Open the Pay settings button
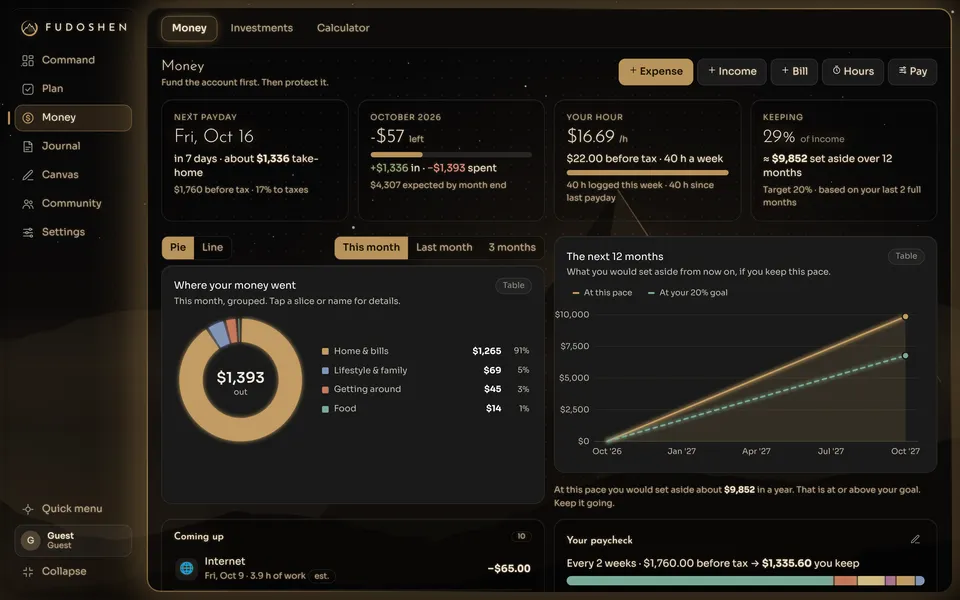 pos(912,72)
